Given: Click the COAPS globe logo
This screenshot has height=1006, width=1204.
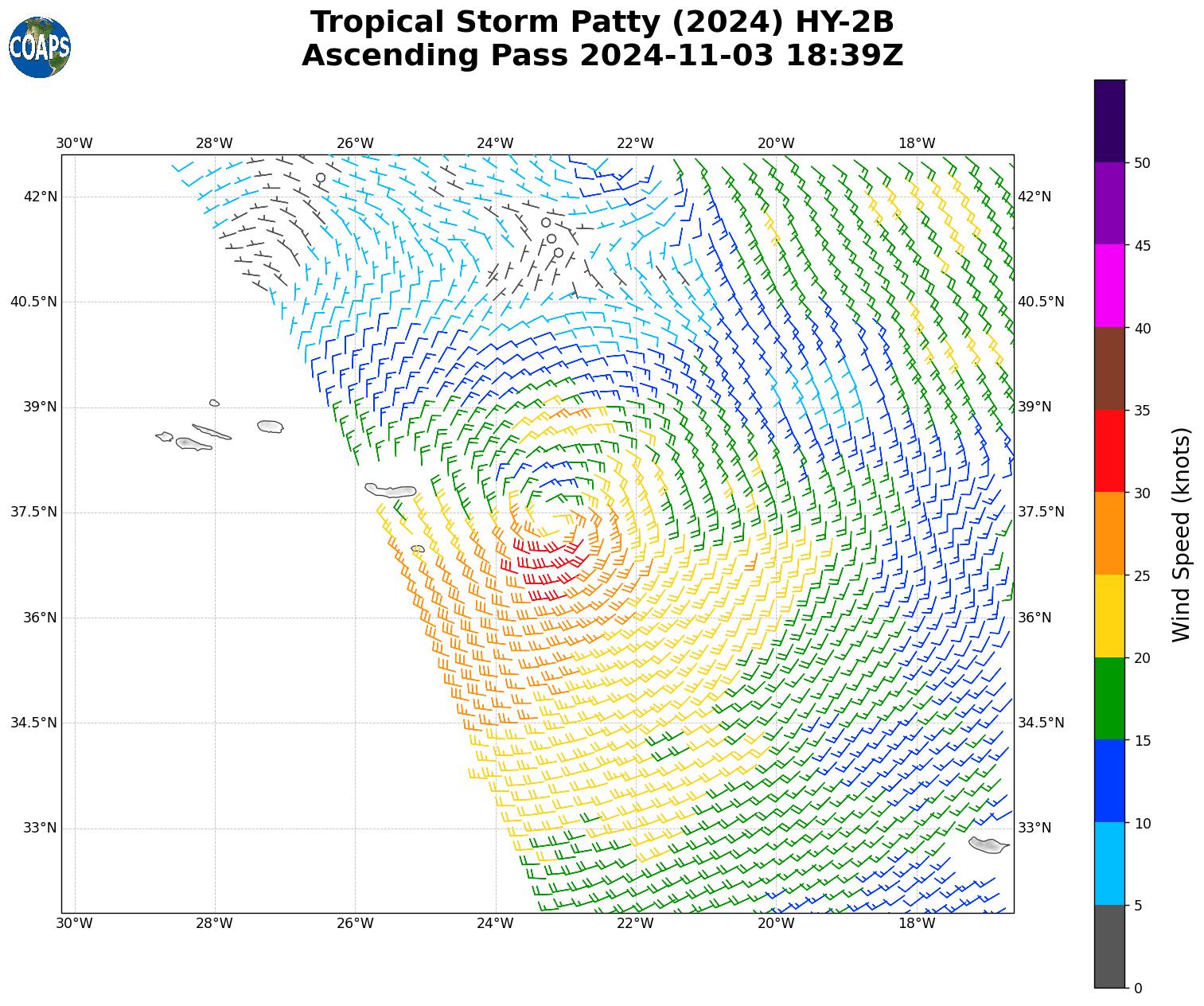Looking at the screenshot, I should 40,48.
